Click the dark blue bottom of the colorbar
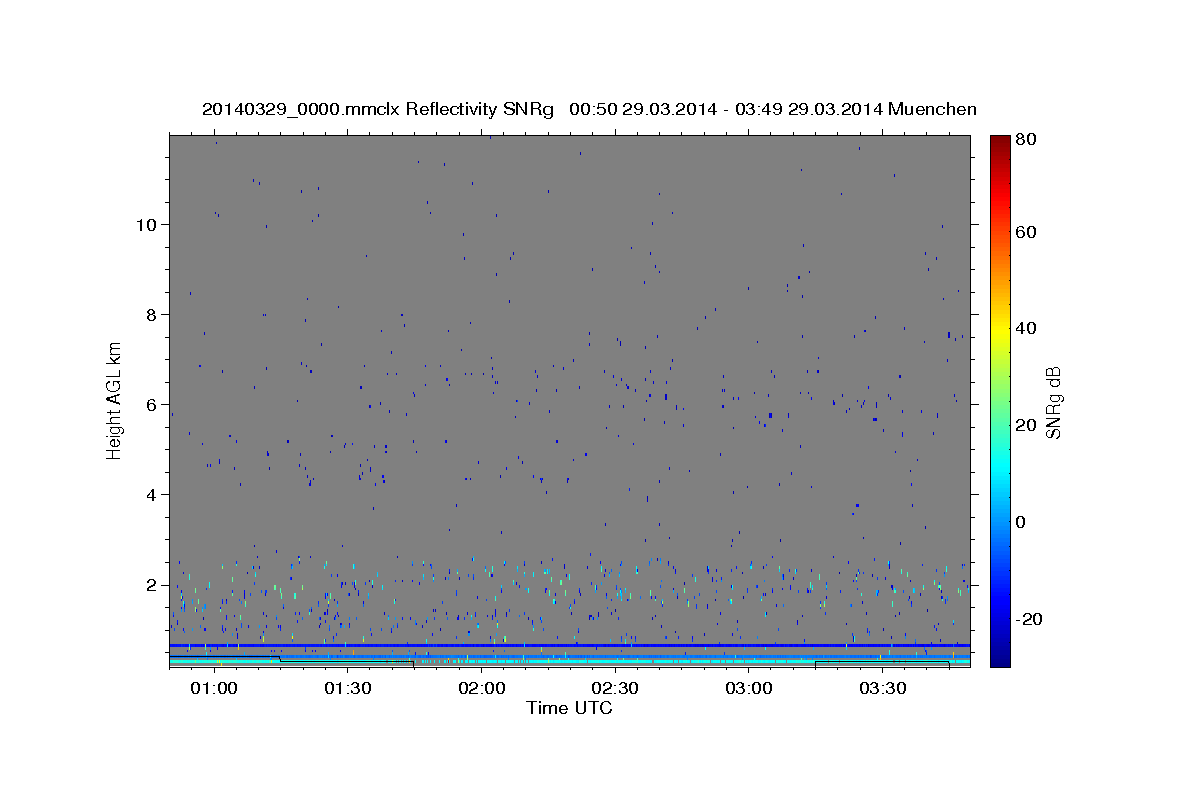Viewport: 1200px width, 800px height. click(1000, 655)
